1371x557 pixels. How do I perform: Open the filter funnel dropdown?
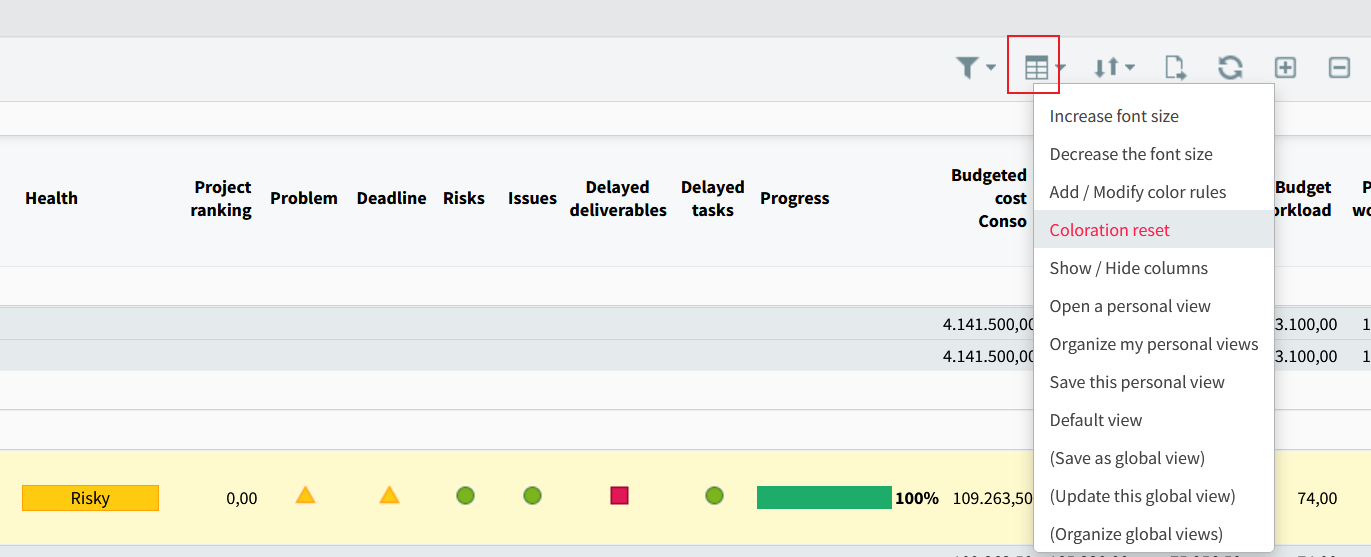pos(975,67)
